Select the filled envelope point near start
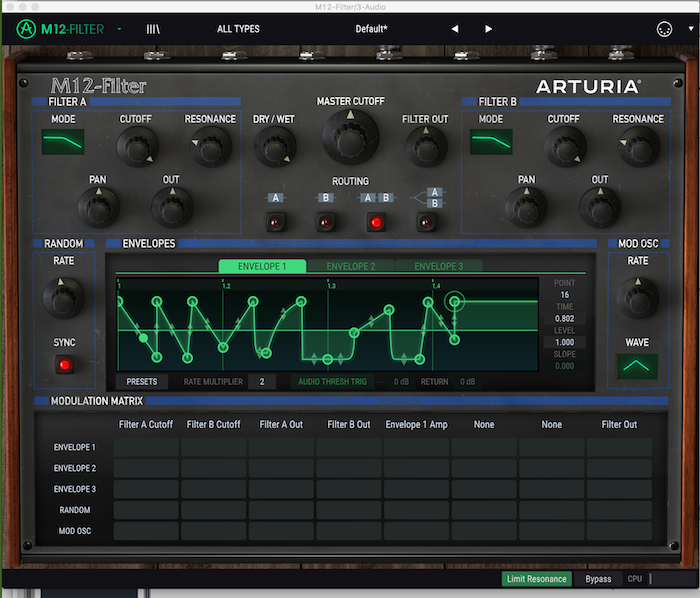 pos(143,338)
